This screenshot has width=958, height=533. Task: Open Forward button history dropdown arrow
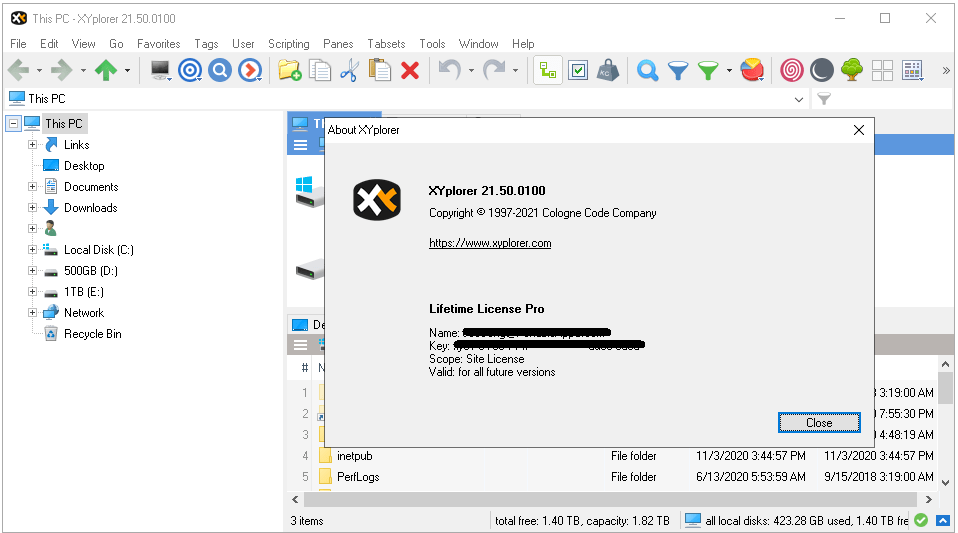(x=83, y=71)
